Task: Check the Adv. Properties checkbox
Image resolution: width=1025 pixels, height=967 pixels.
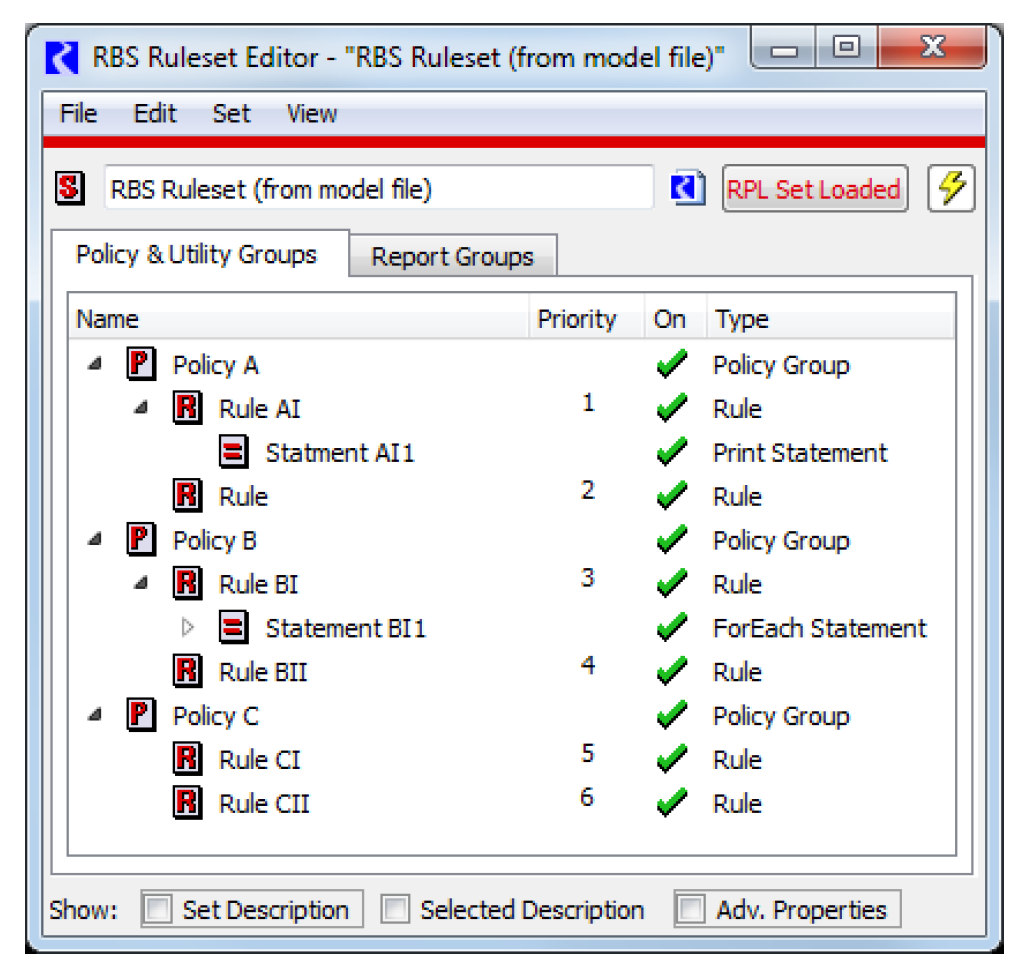Action: (x=691, y=910)
